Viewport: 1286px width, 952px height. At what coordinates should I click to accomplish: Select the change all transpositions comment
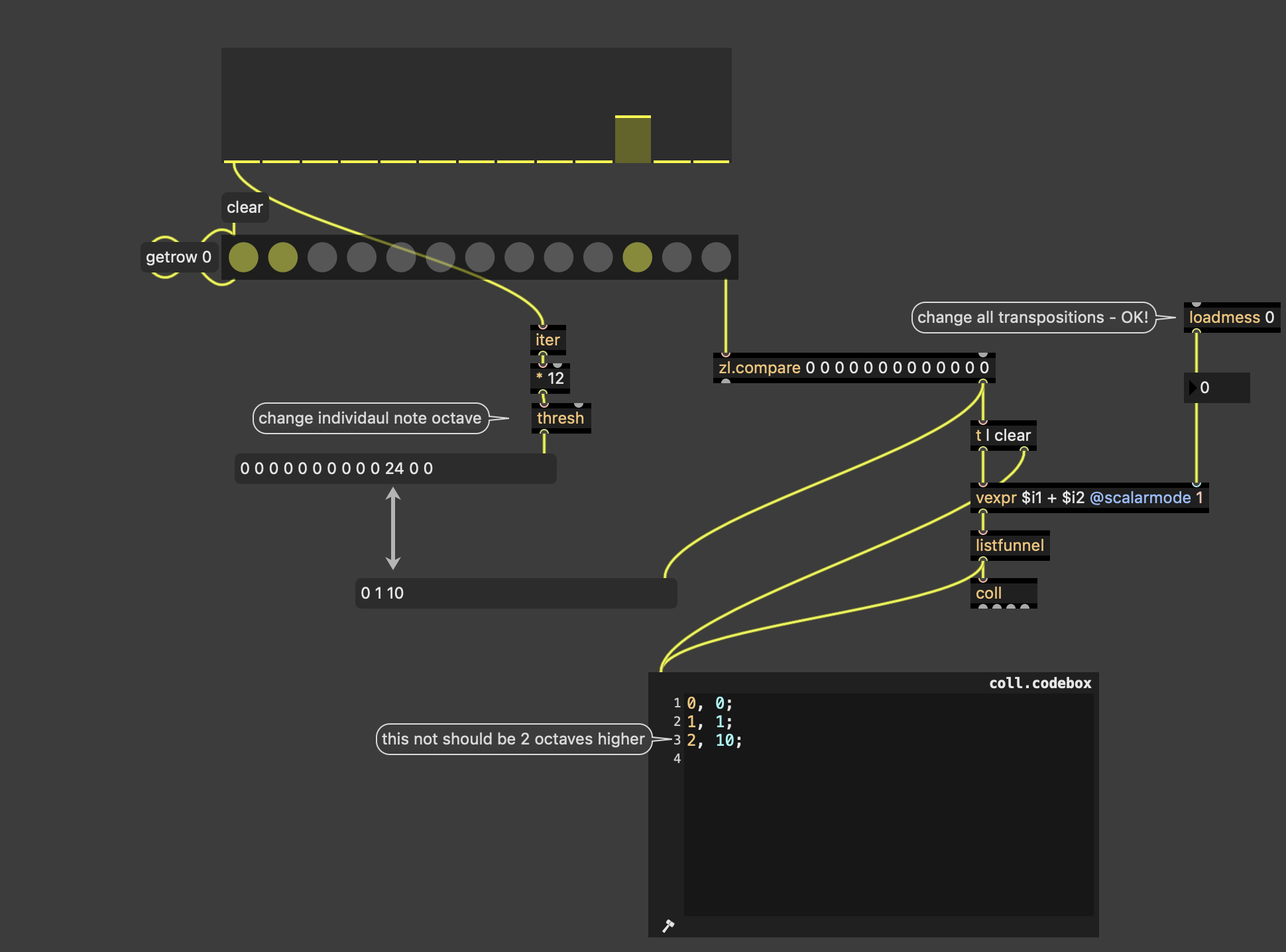pyautogui.click(x=1033, y=318)
